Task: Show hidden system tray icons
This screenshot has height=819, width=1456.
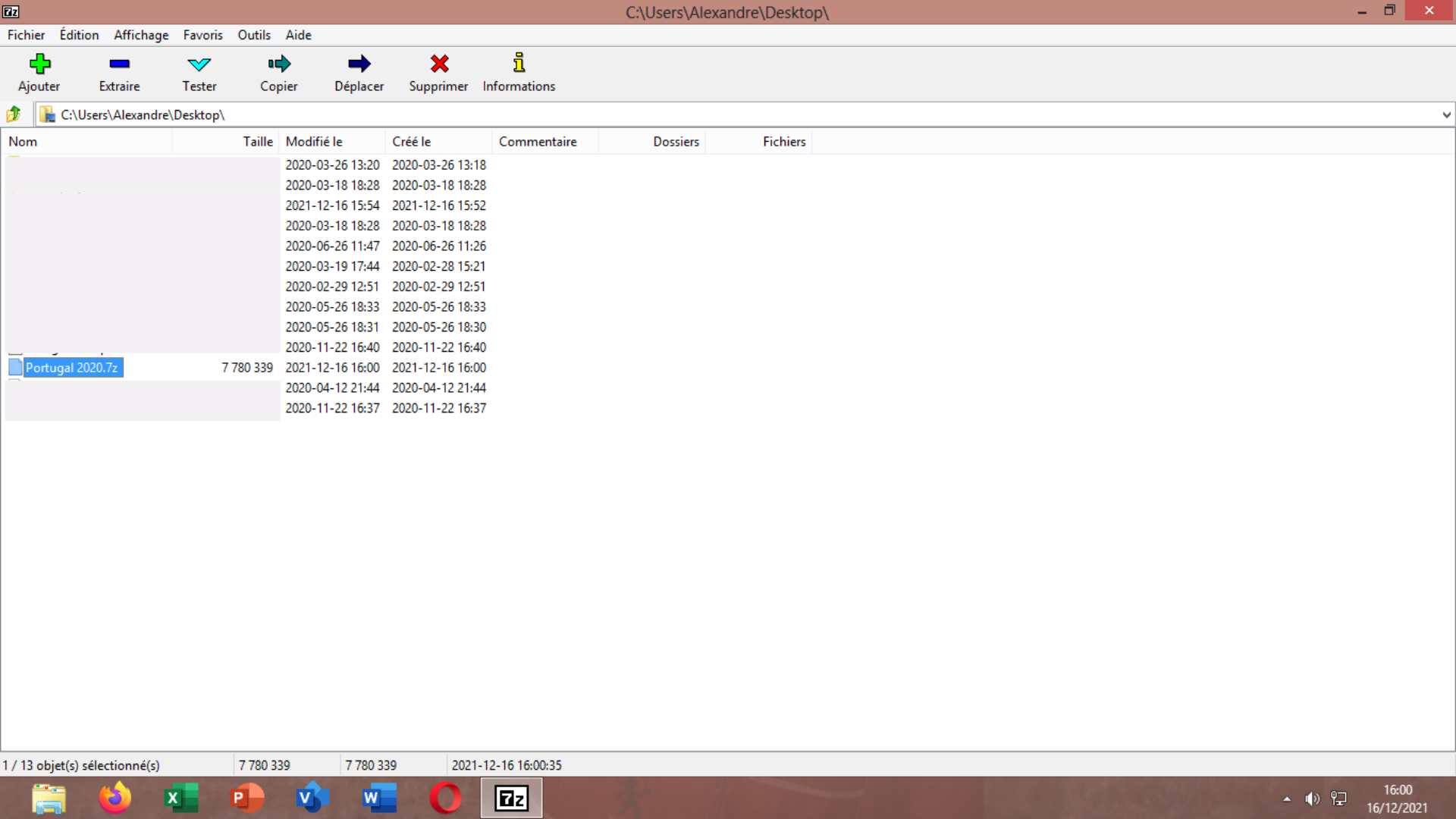Action: click(x=1287, y=799)
